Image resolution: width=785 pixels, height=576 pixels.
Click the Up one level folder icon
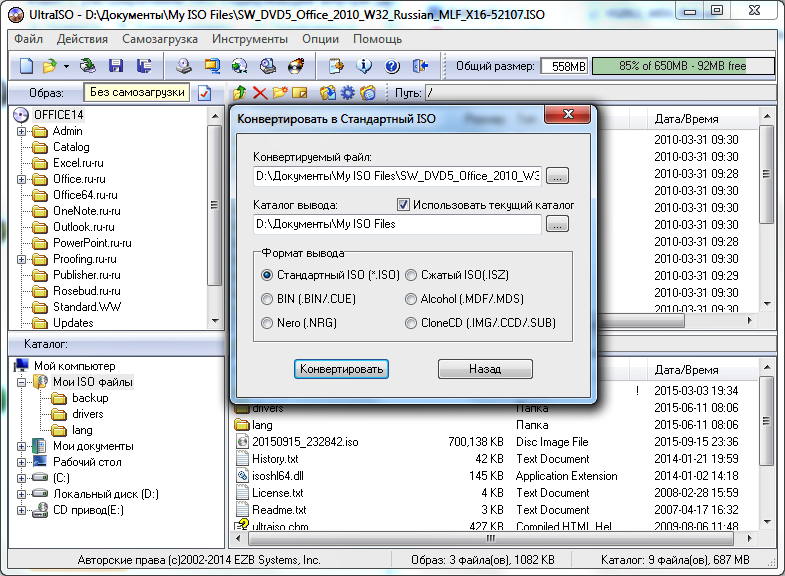click(239, 93)
